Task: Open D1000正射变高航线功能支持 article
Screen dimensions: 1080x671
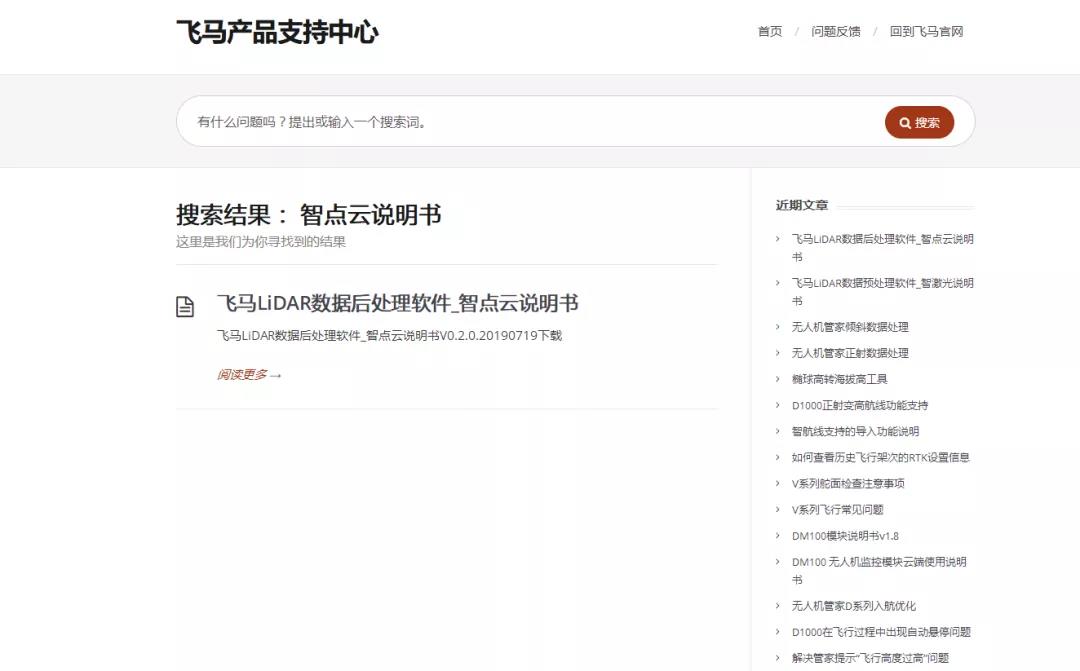Action: click(x=859, y=405)
